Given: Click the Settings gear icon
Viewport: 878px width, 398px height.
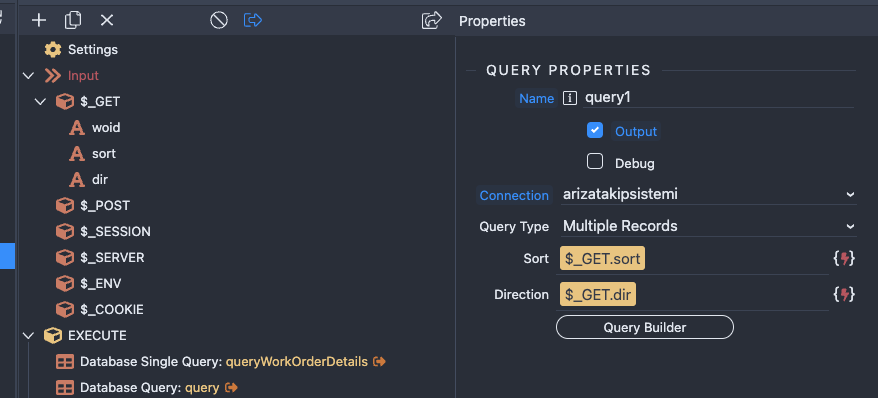Looking at the screenshot, I should pyautogui.click(x=53, y=50).
